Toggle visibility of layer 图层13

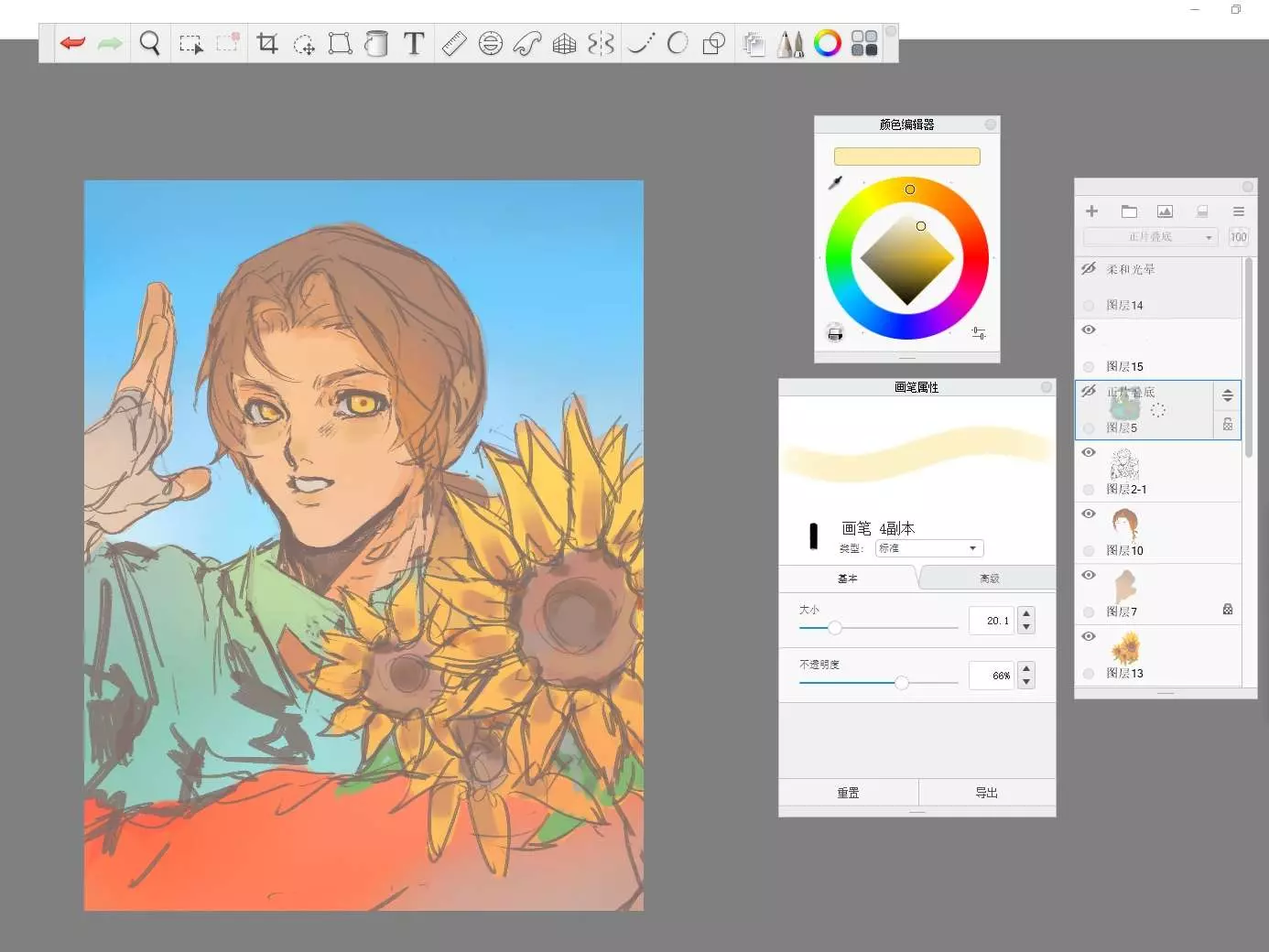1089,637
